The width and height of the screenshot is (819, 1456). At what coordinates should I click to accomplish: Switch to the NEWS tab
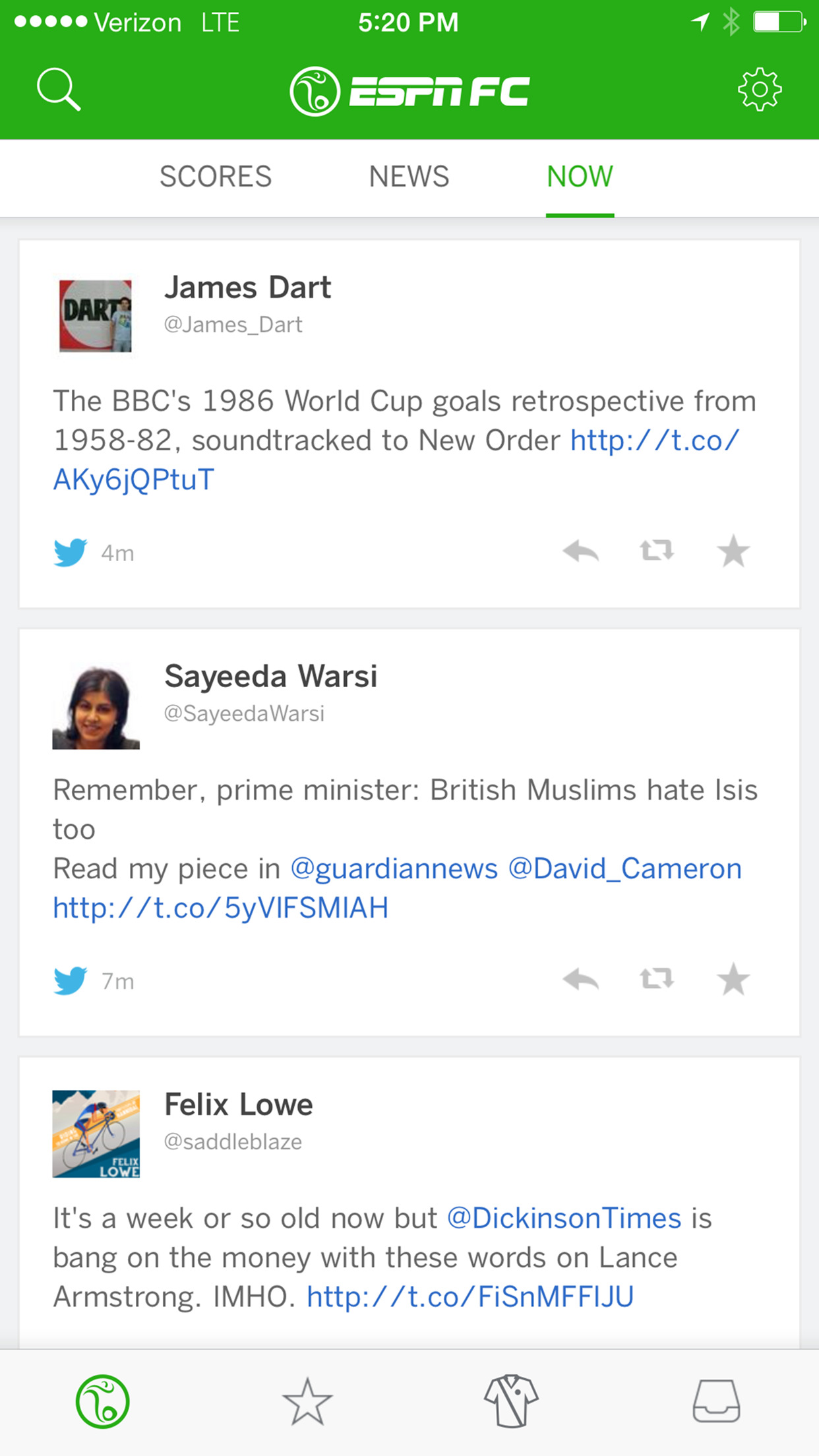(409, 177)
